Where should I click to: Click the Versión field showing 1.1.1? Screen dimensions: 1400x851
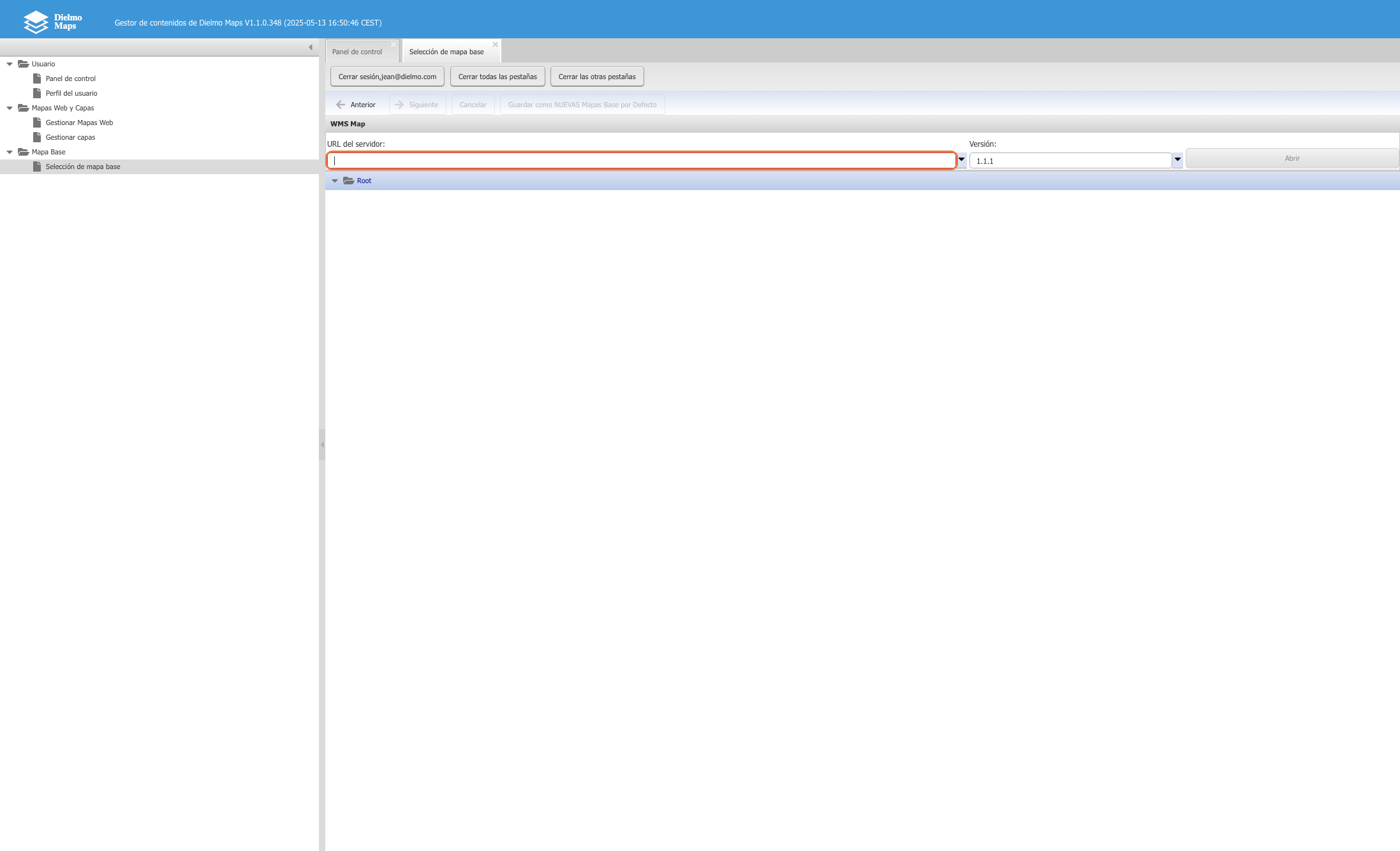point(1070,160)
